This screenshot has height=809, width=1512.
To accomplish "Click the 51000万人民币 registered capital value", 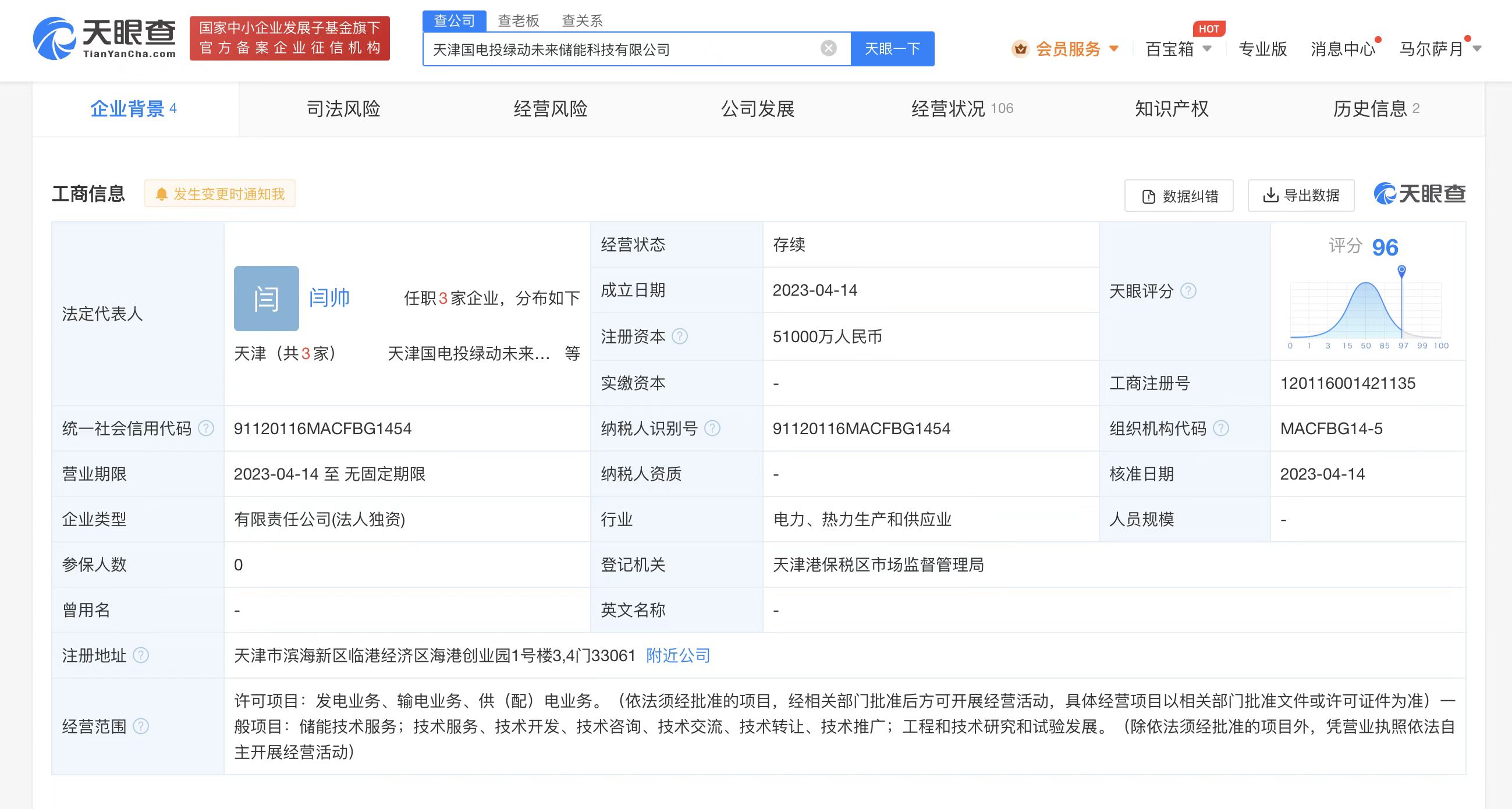I will click(828, 337).
